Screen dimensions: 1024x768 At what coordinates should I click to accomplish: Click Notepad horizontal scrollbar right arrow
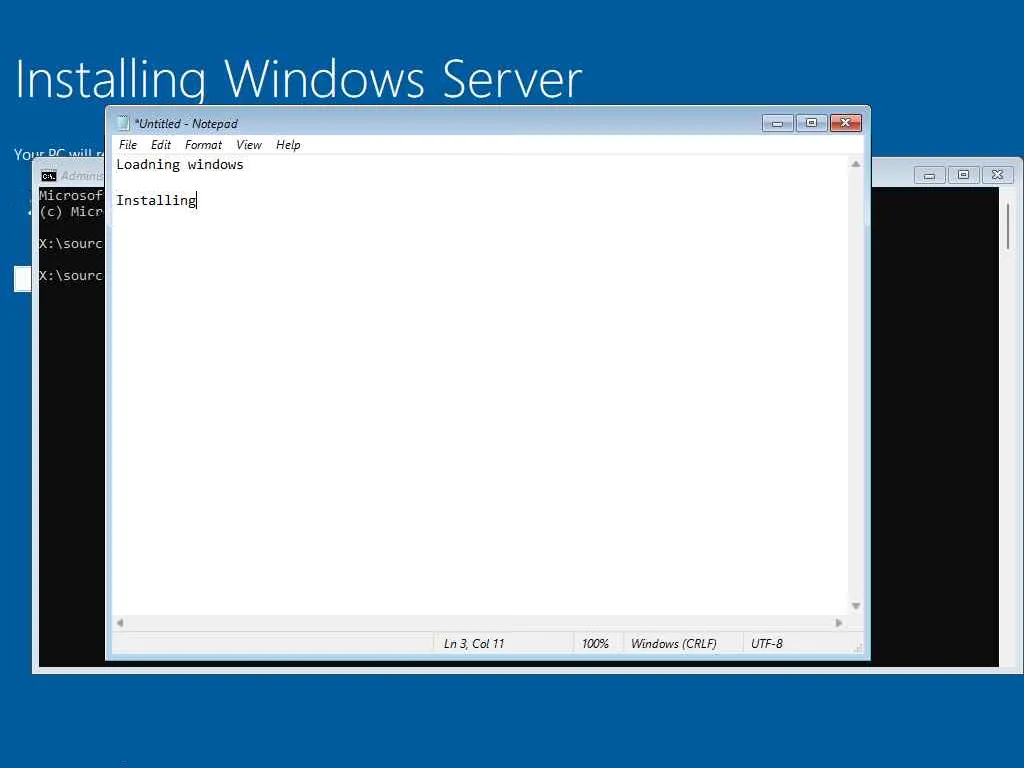[x=839, y=623]
